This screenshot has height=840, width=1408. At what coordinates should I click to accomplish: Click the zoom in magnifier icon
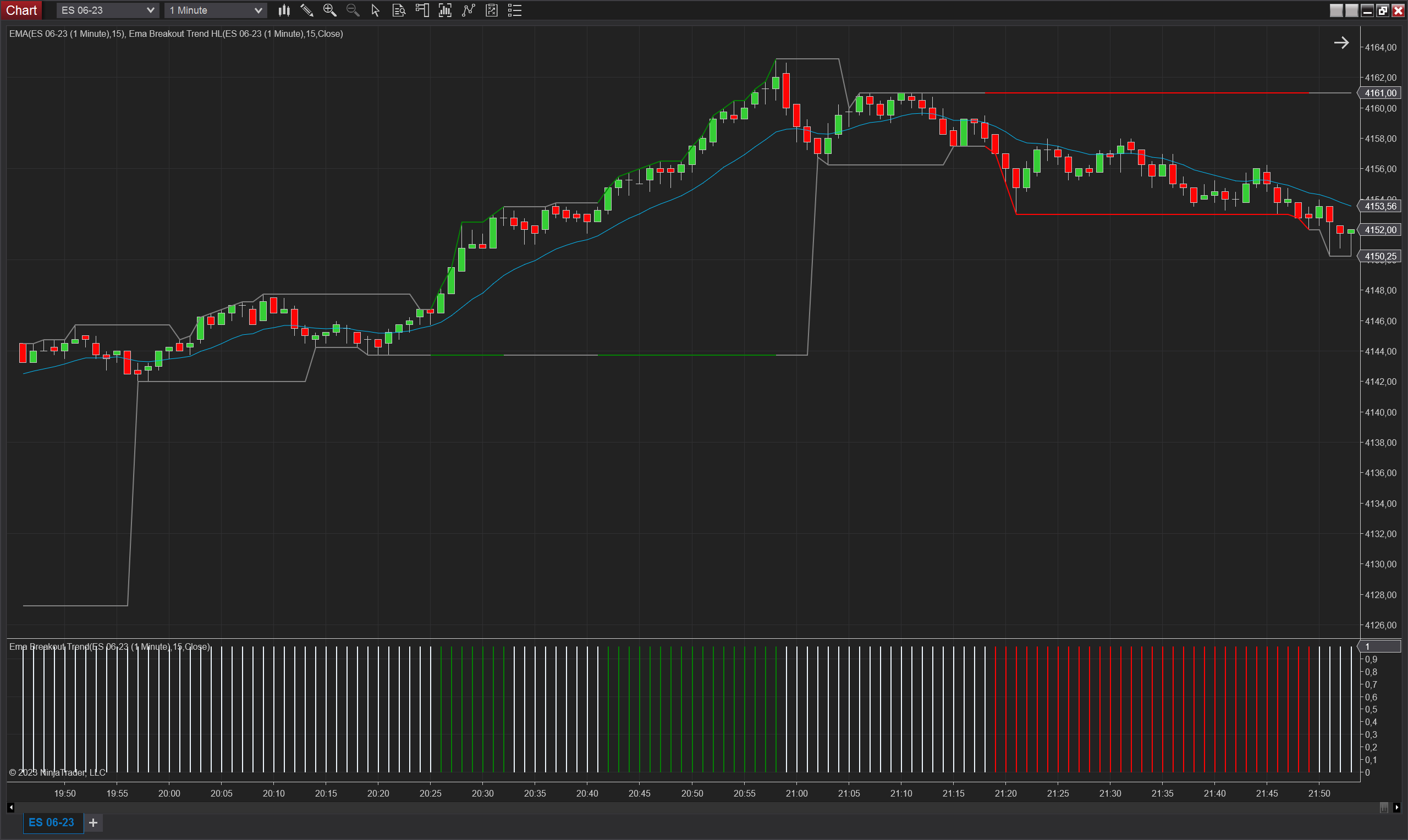330,10
